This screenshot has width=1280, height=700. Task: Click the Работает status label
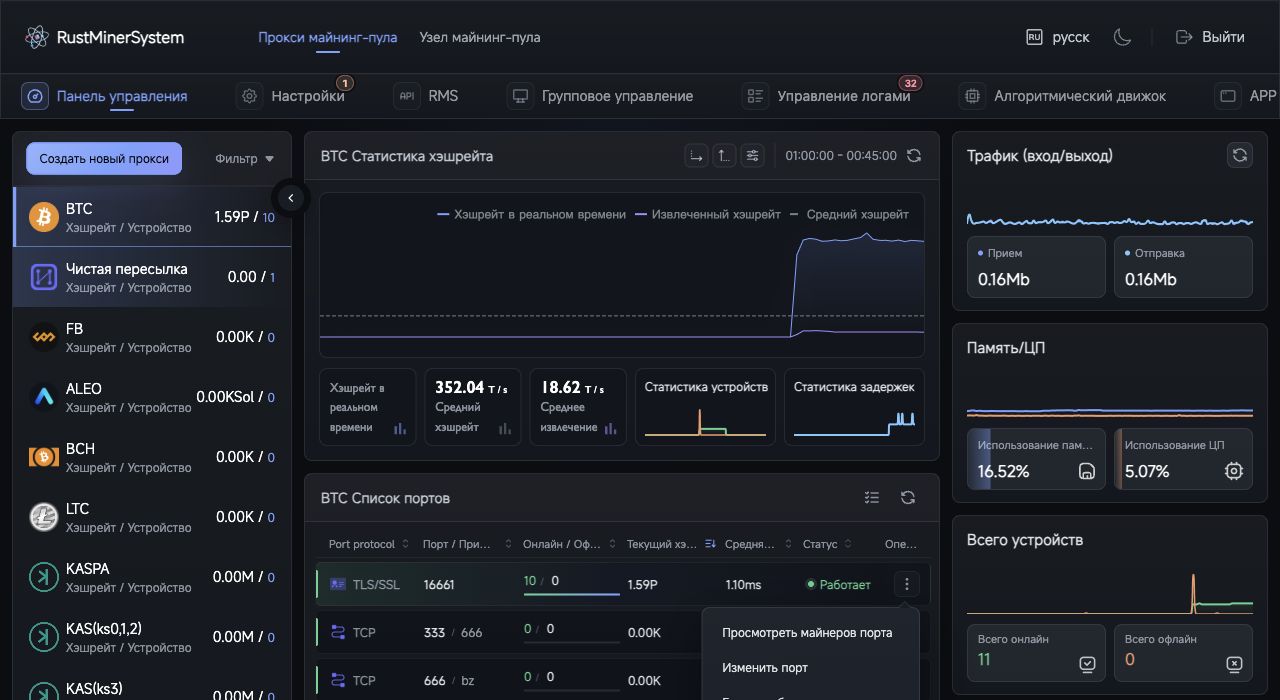(x=845, y=584)
